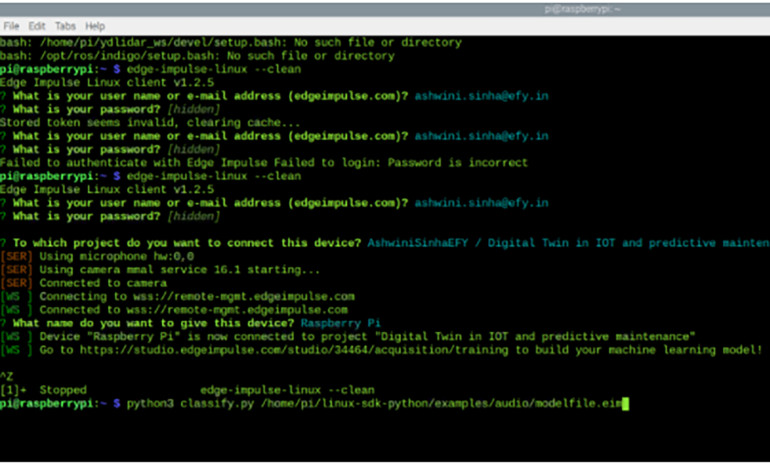Open the File menu
Image resolution: width=770 pixels, height=465 pixels.
[x=11, y=26]
